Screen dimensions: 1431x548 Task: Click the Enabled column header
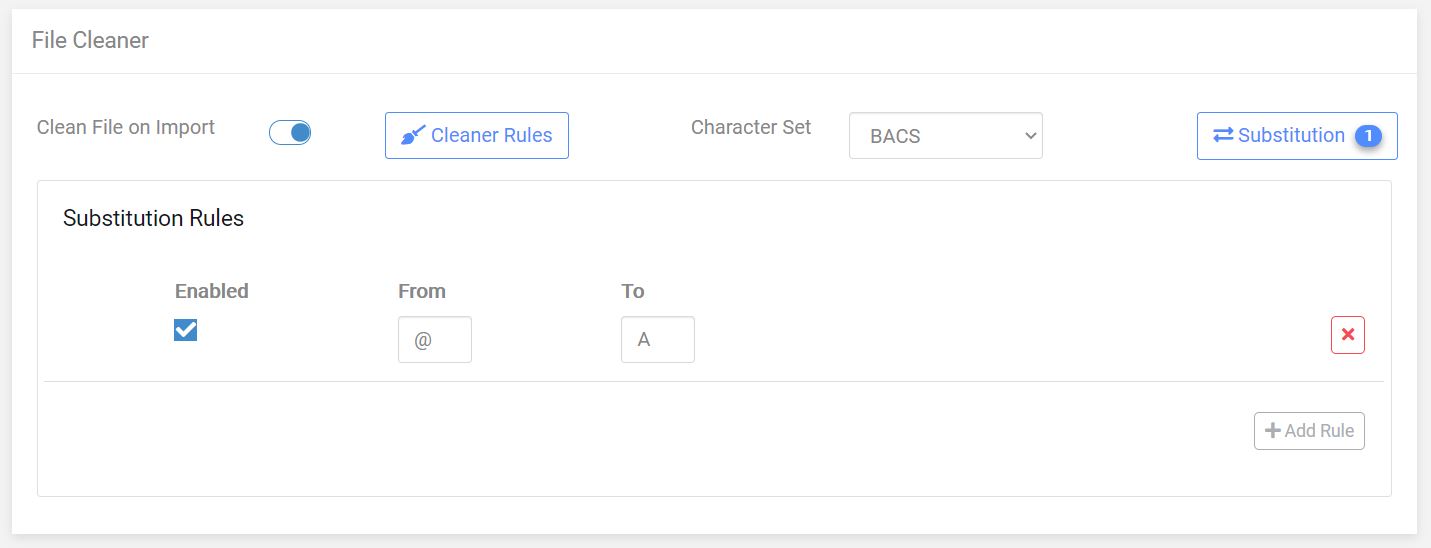211,291
